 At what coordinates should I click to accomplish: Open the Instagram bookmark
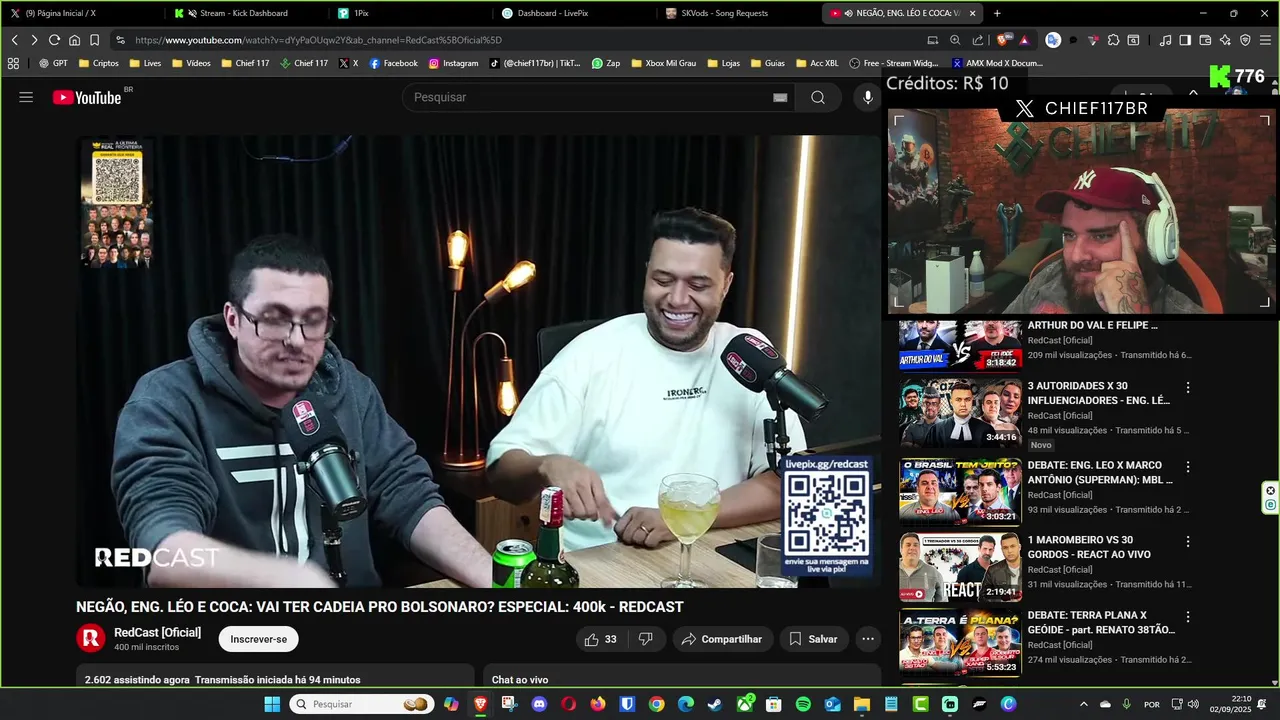pyautogui.click(x=453, y=63)
